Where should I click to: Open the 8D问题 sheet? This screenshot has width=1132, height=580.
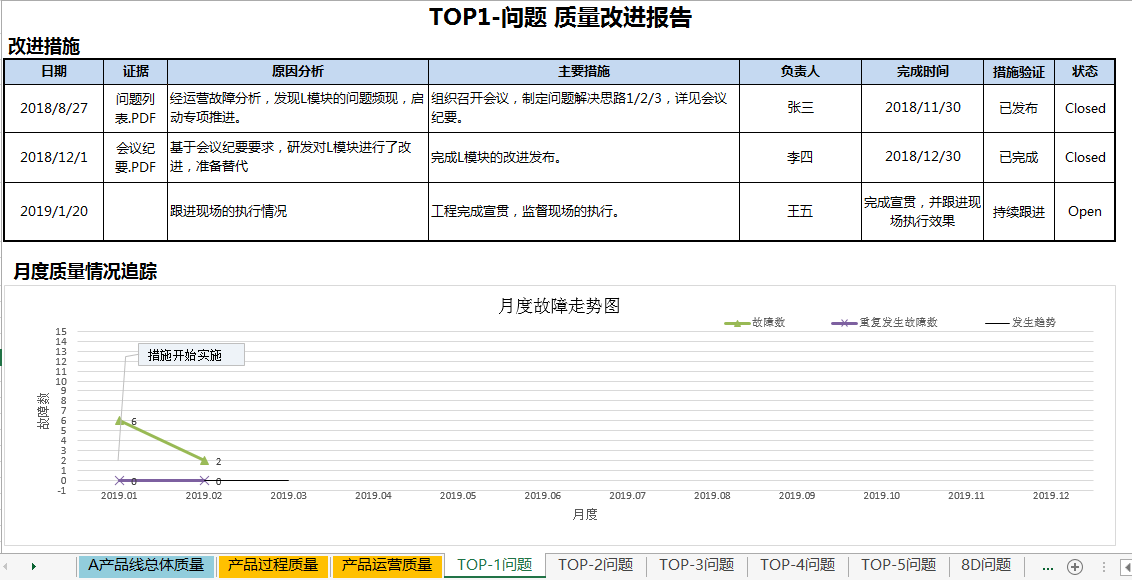984,564
